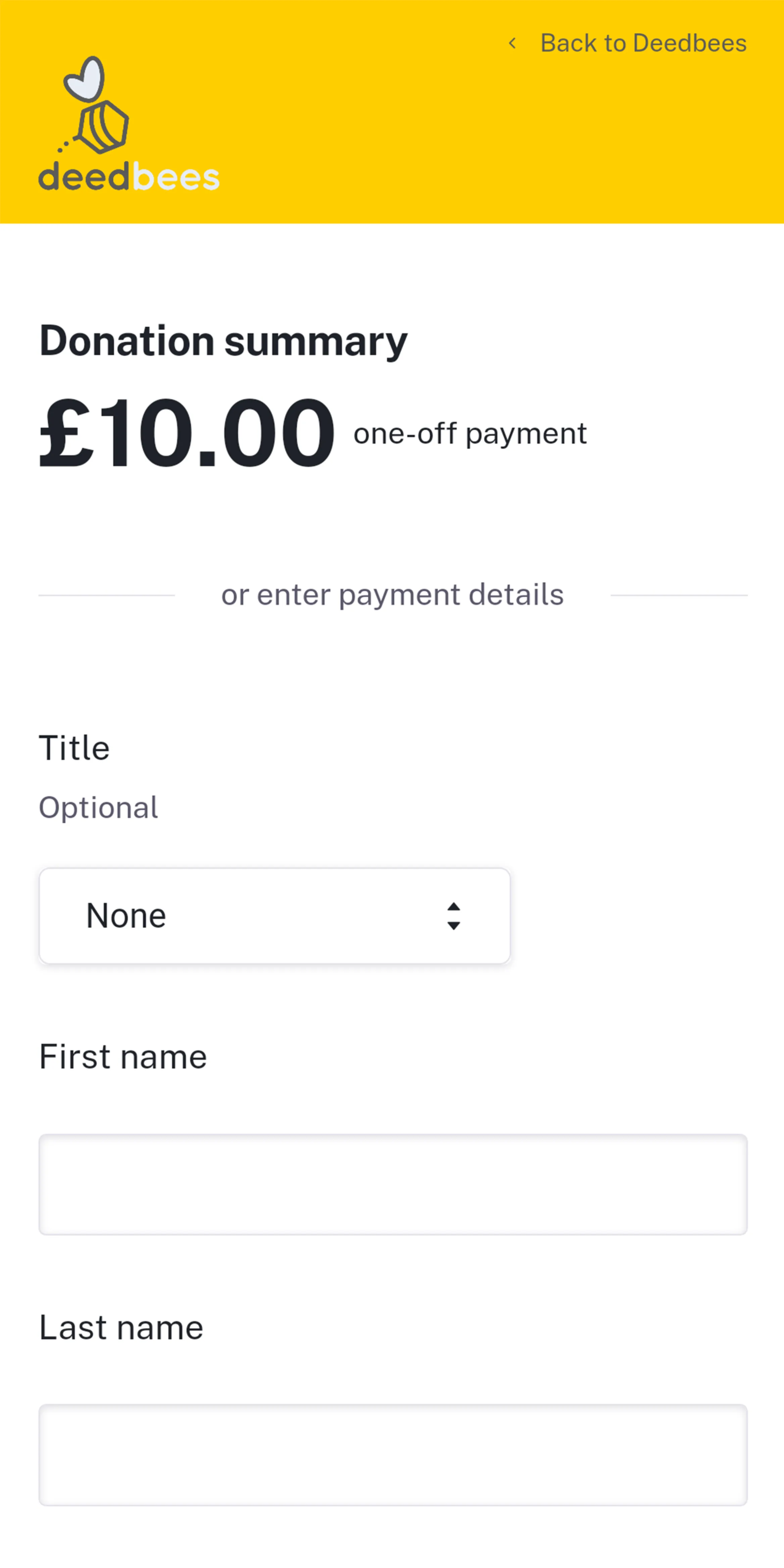Screen dimensions: 784x1568
Task: Click the heart-shaped wing on the bee logo
Action: coord(85,79)
